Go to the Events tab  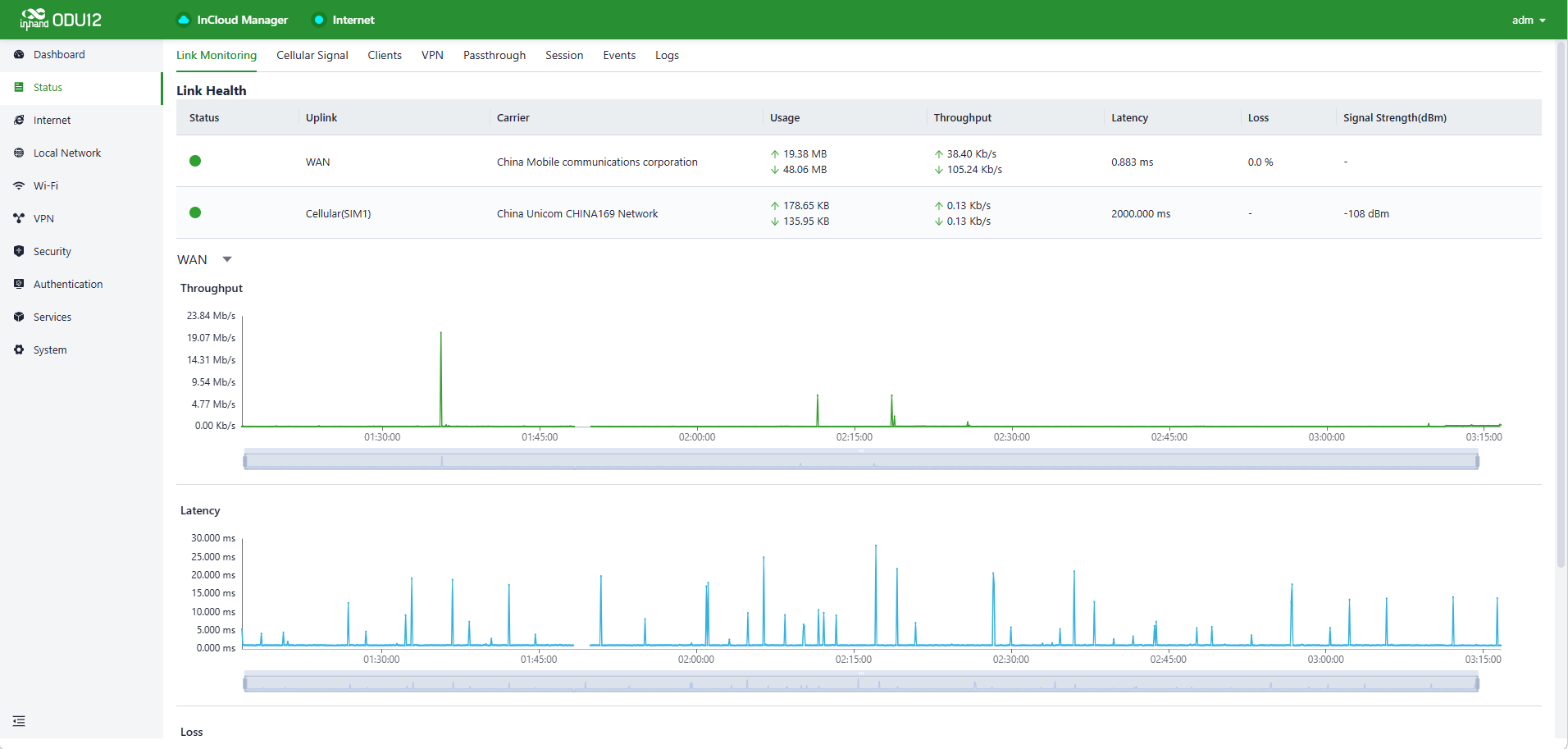(x=618, y=56)
